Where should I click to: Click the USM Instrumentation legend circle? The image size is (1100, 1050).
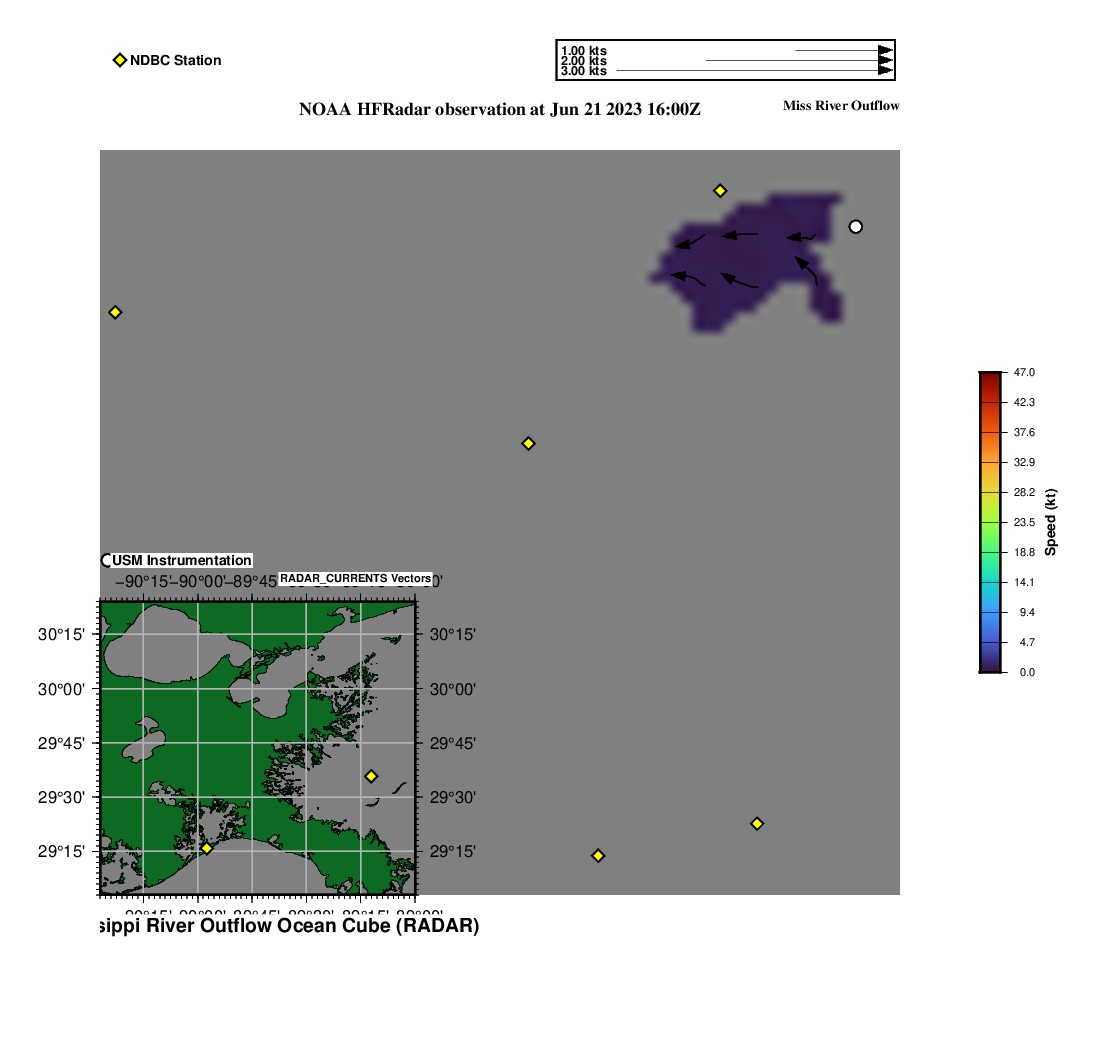pos(107,560)
